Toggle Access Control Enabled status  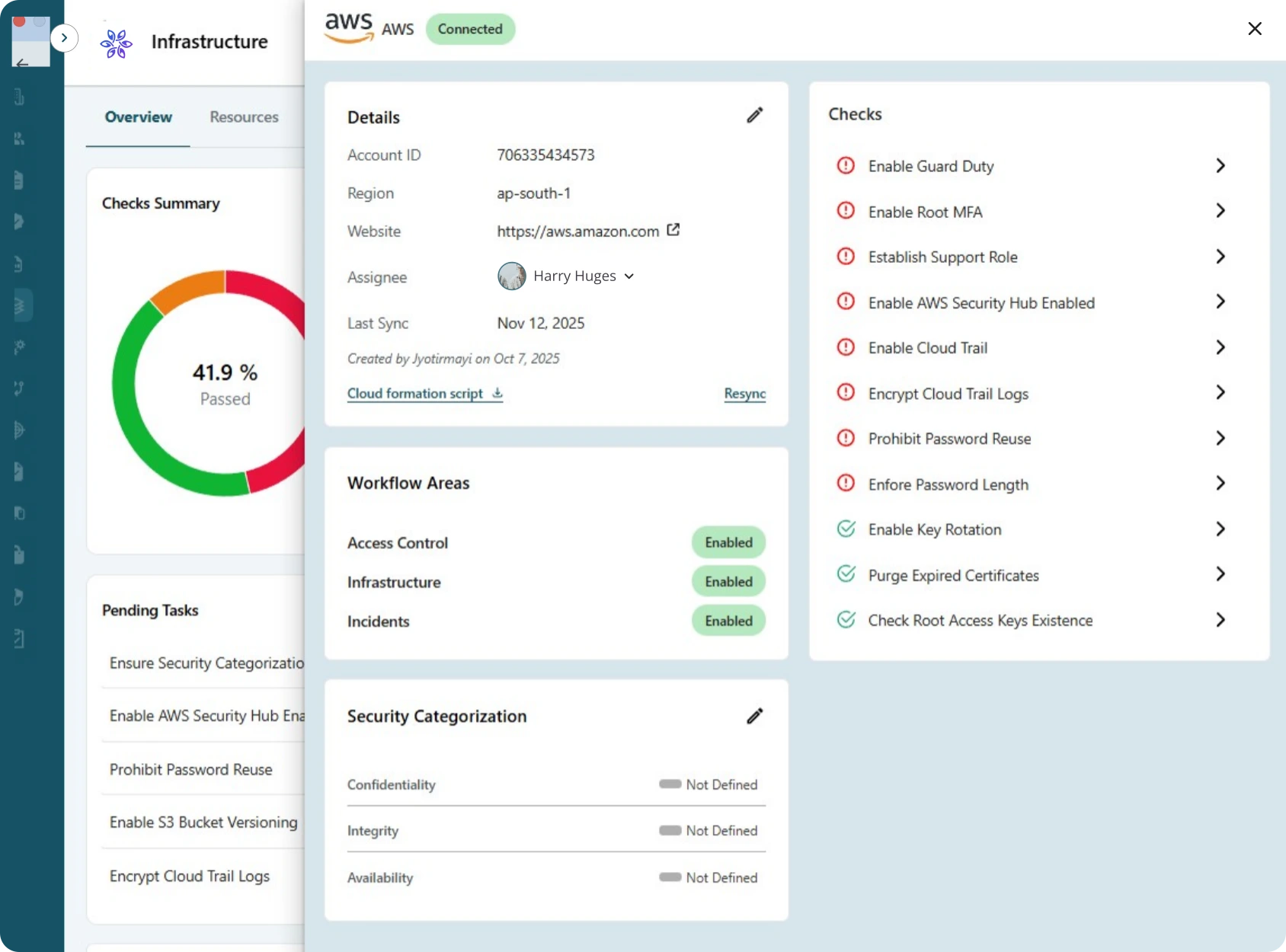pos(728,542)
